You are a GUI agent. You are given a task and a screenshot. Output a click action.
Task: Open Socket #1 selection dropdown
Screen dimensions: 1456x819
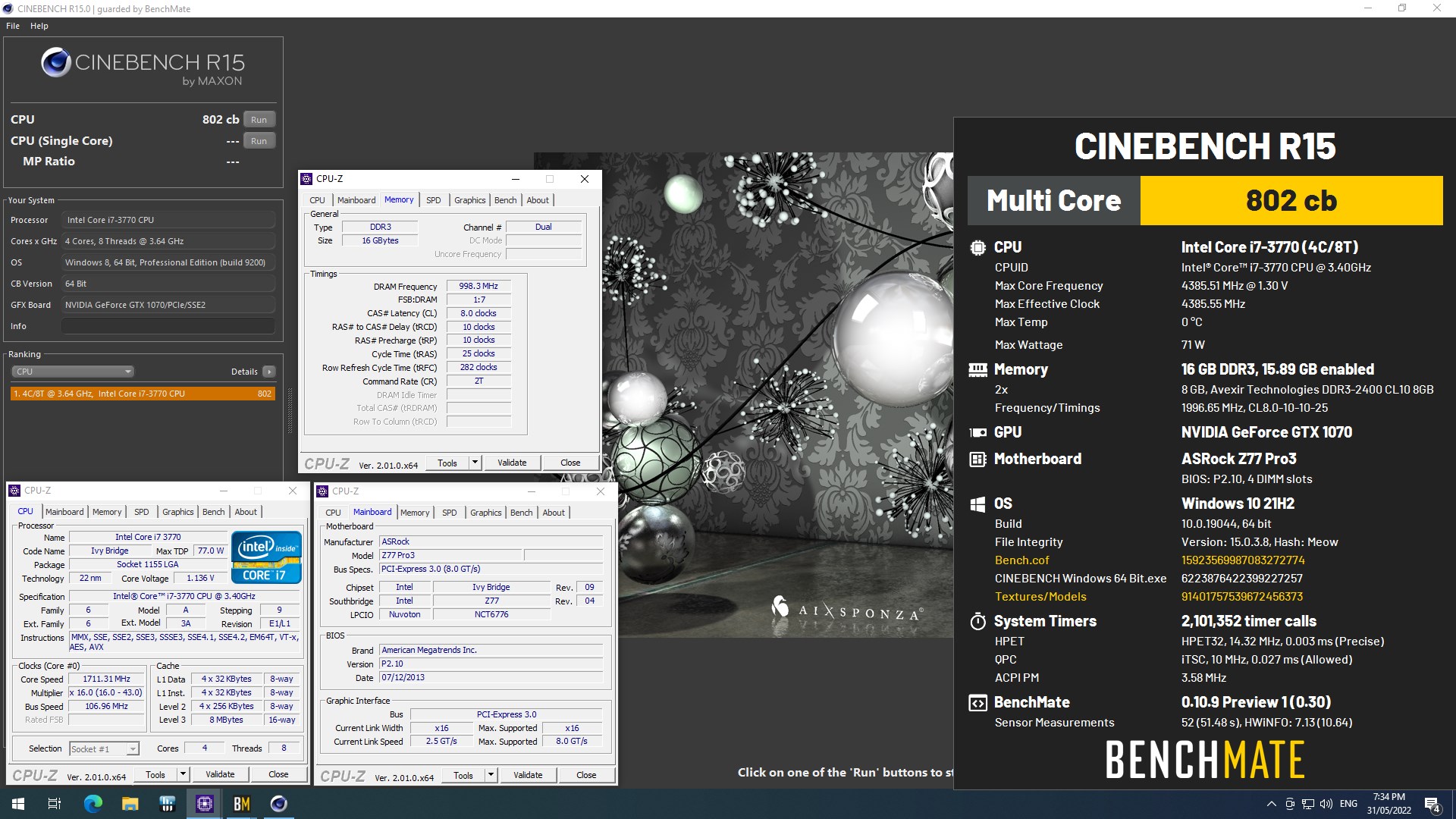tap(104, 749)
